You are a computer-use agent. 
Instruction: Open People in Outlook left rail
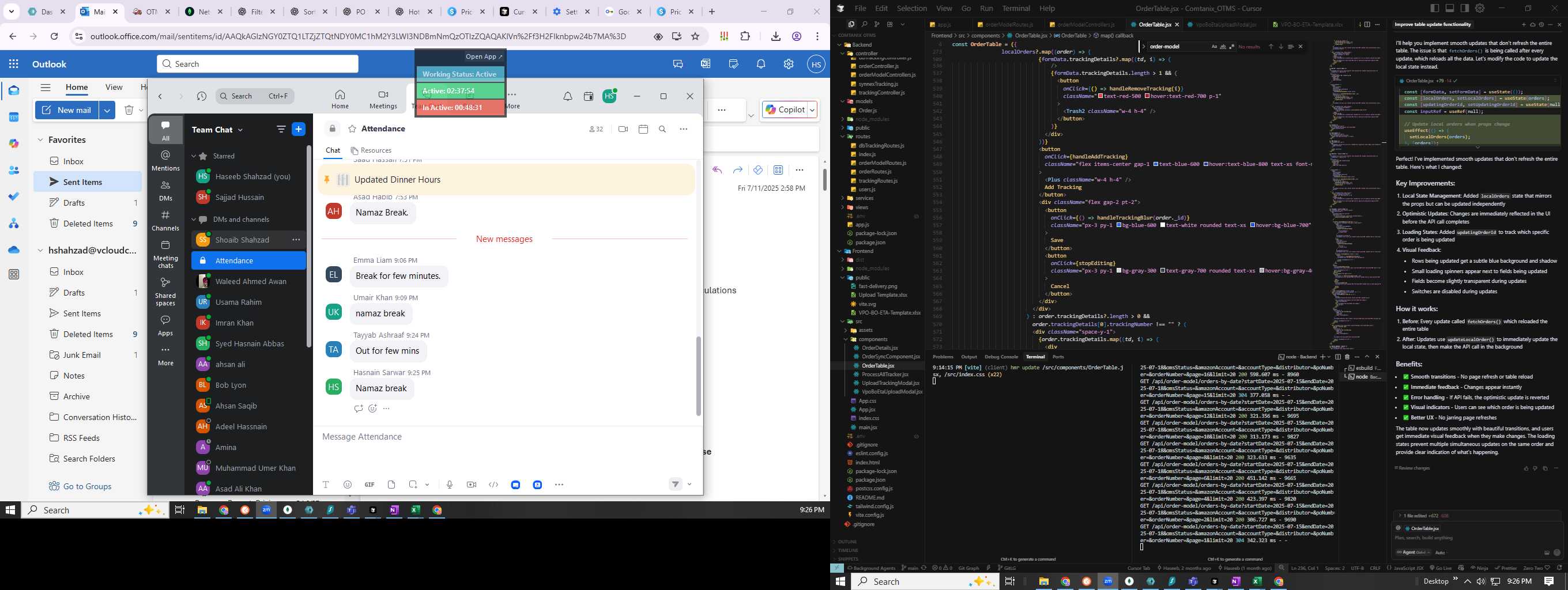coord(14,171)
